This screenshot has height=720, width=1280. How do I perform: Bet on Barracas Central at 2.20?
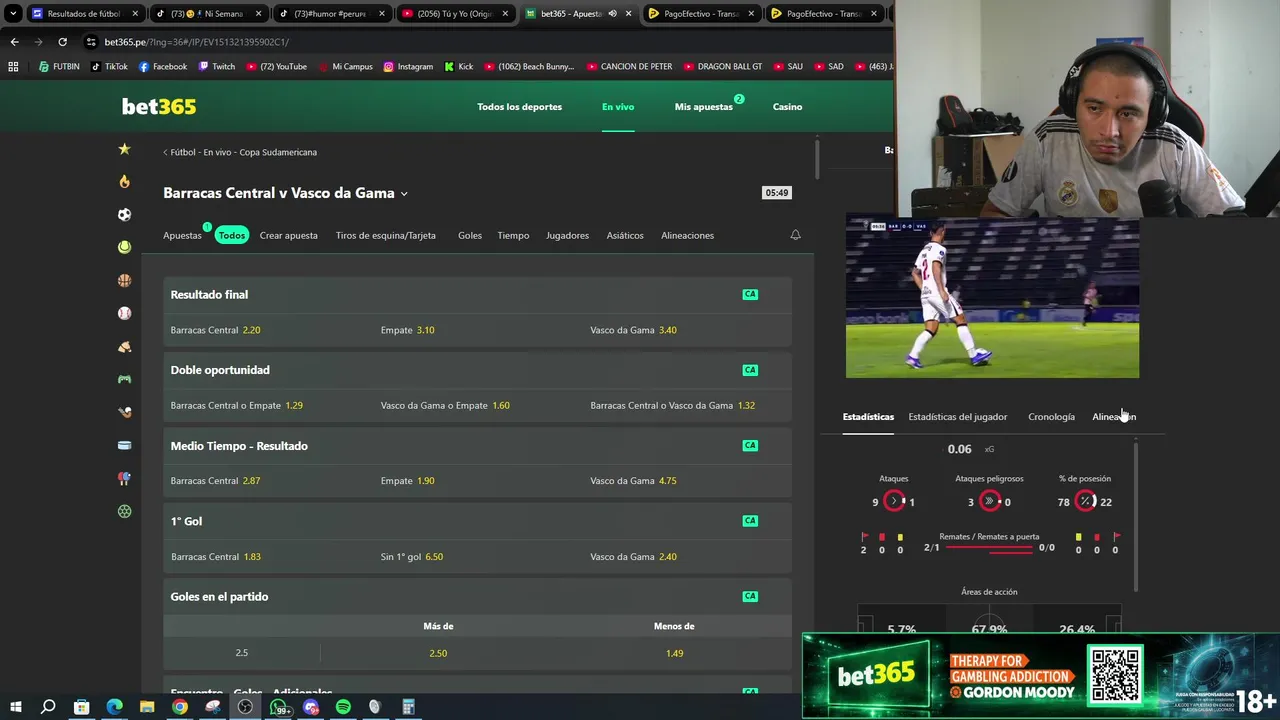pos(269,330)
